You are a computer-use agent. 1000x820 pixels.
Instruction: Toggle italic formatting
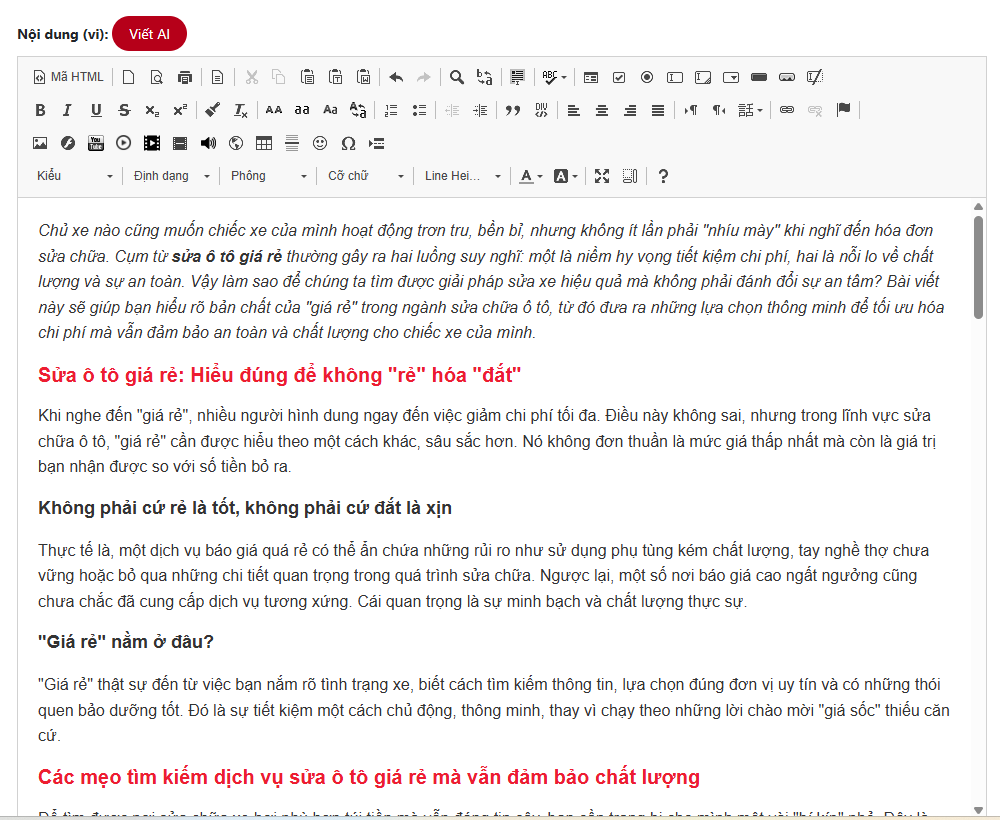[68, 110]
